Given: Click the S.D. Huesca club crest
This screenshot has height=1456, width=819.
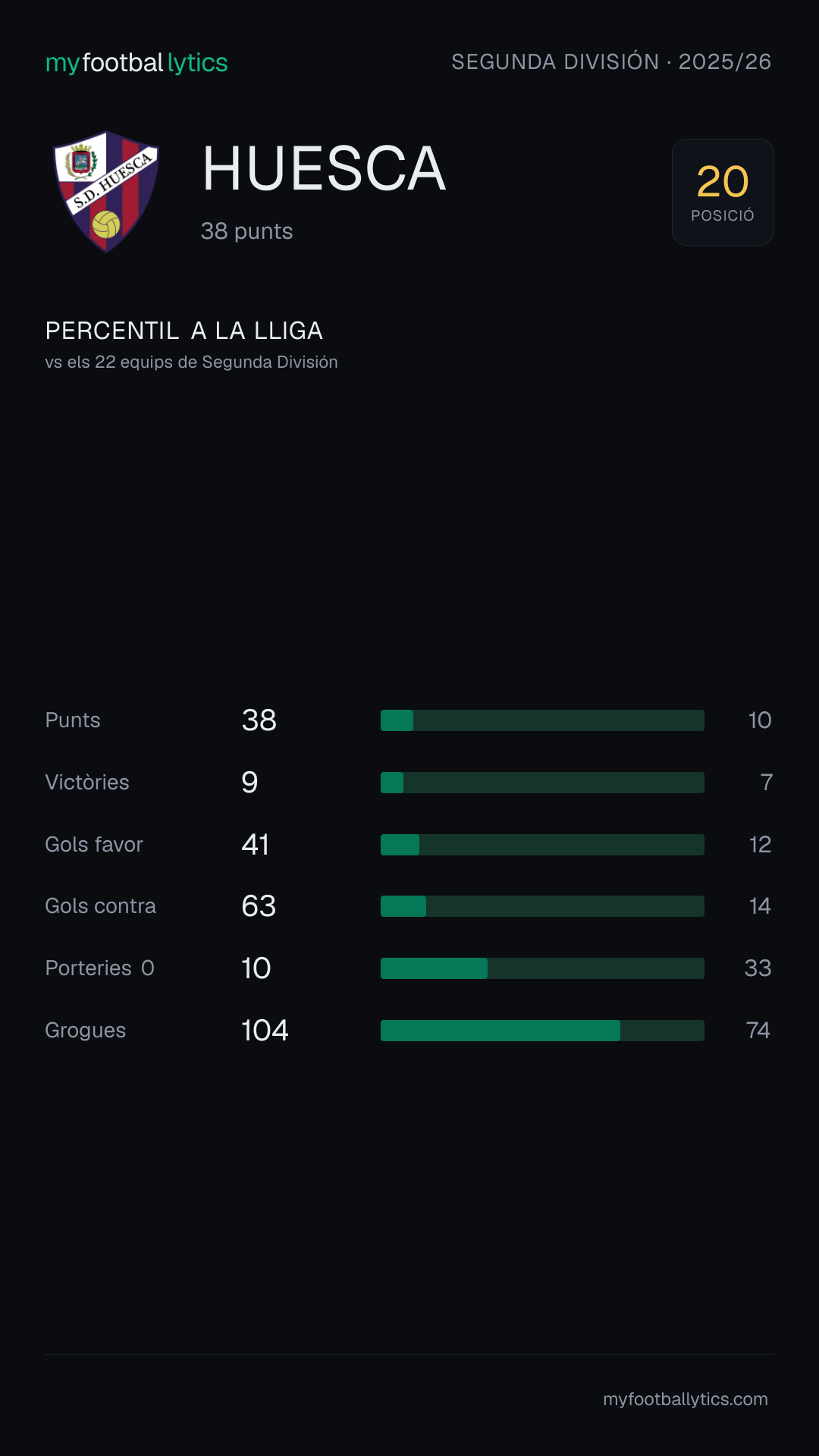Looking at the screenshot, I should [106, 192].
